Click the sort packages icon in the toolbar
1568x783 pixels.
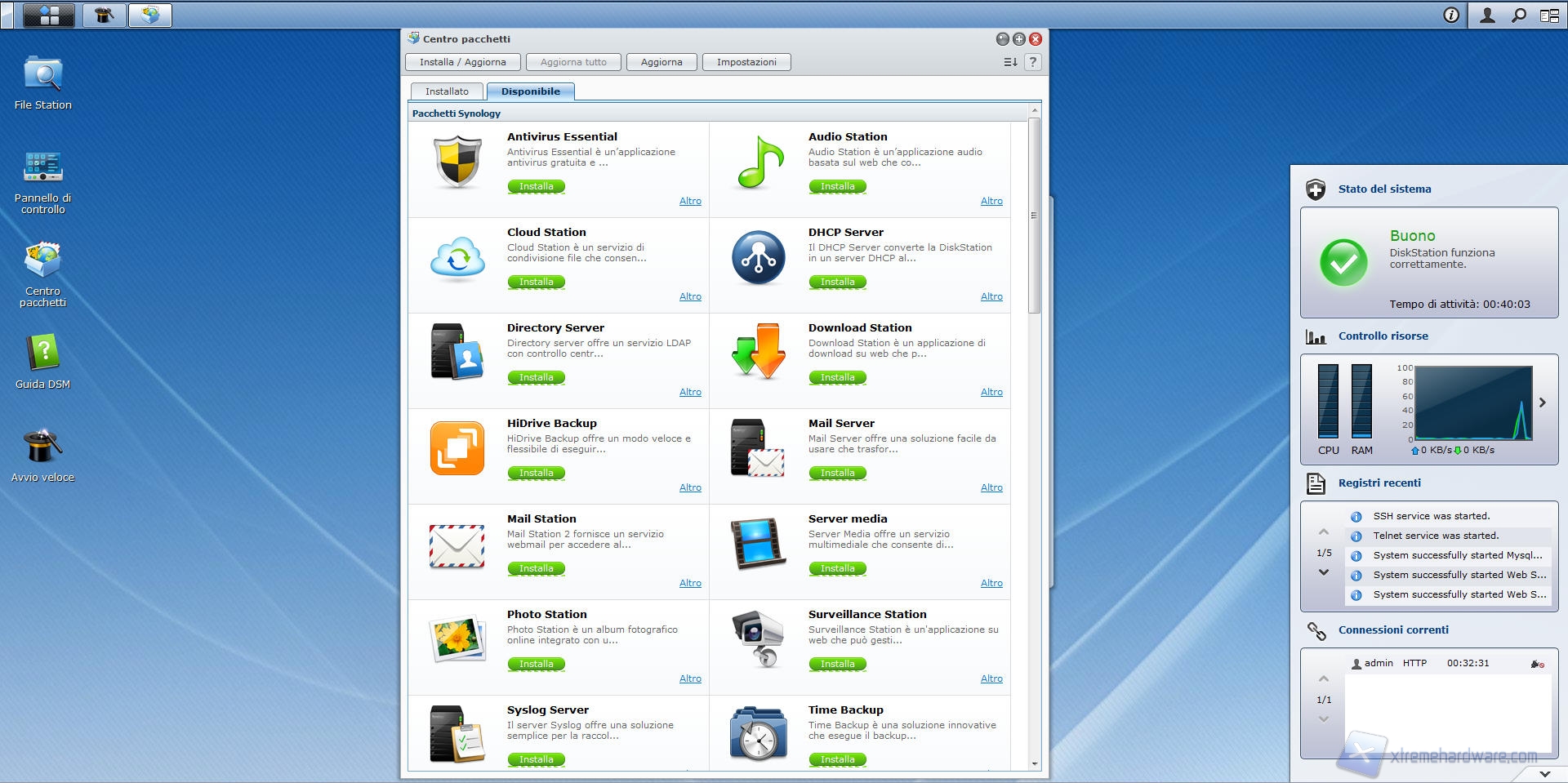point(1010,62)
